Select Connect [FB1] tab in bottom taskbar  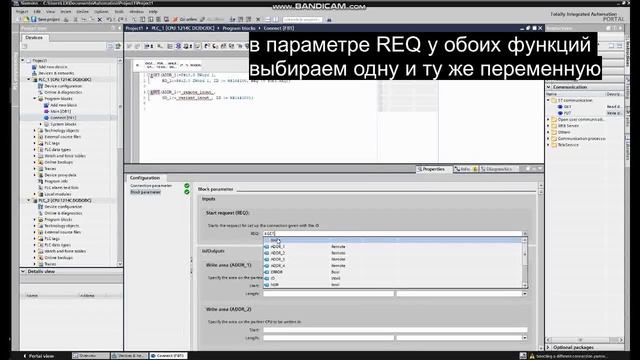coord(168,356)
